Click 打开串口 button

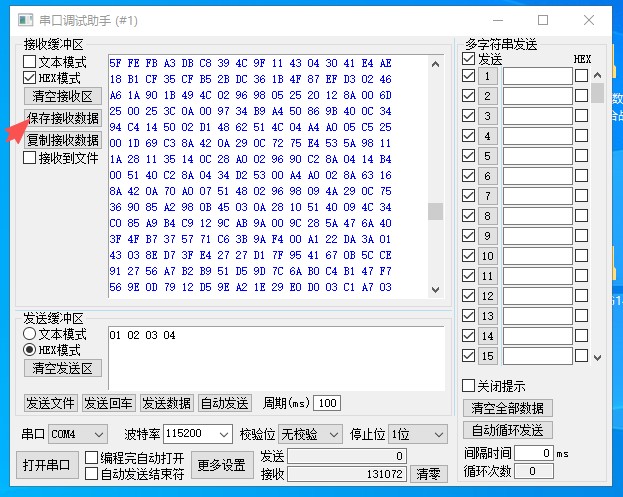coord(46,465)
